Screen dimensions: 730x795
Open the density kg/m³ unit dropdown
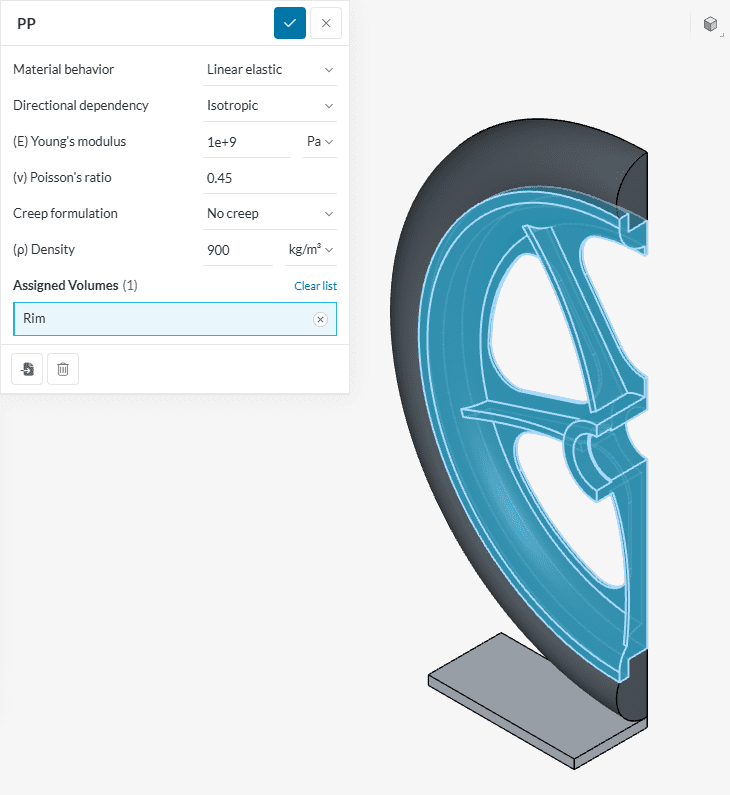click(311, 250)
